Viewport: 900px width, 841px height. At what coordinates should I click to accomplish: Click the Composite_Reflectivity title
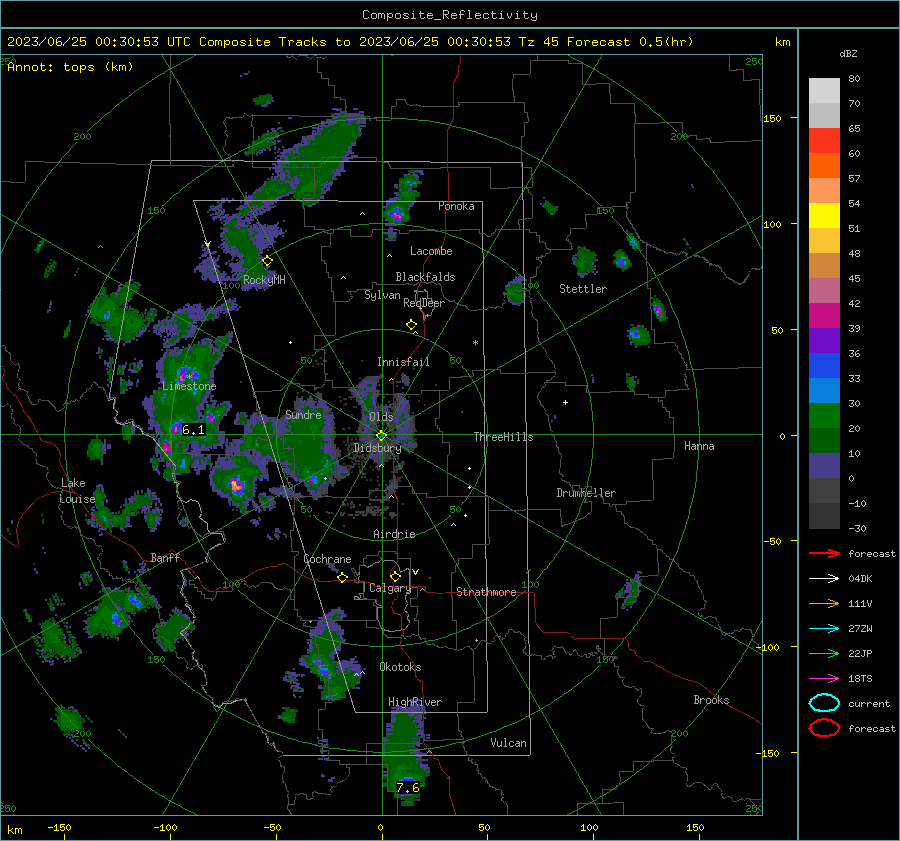coord(450,15)
